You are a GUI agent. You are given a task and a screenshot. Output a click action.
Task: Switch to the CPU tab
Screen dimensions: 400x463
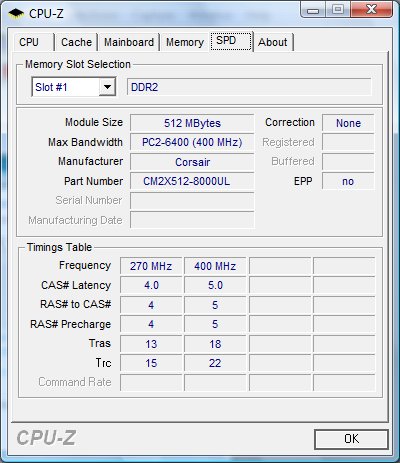point(33,42)
